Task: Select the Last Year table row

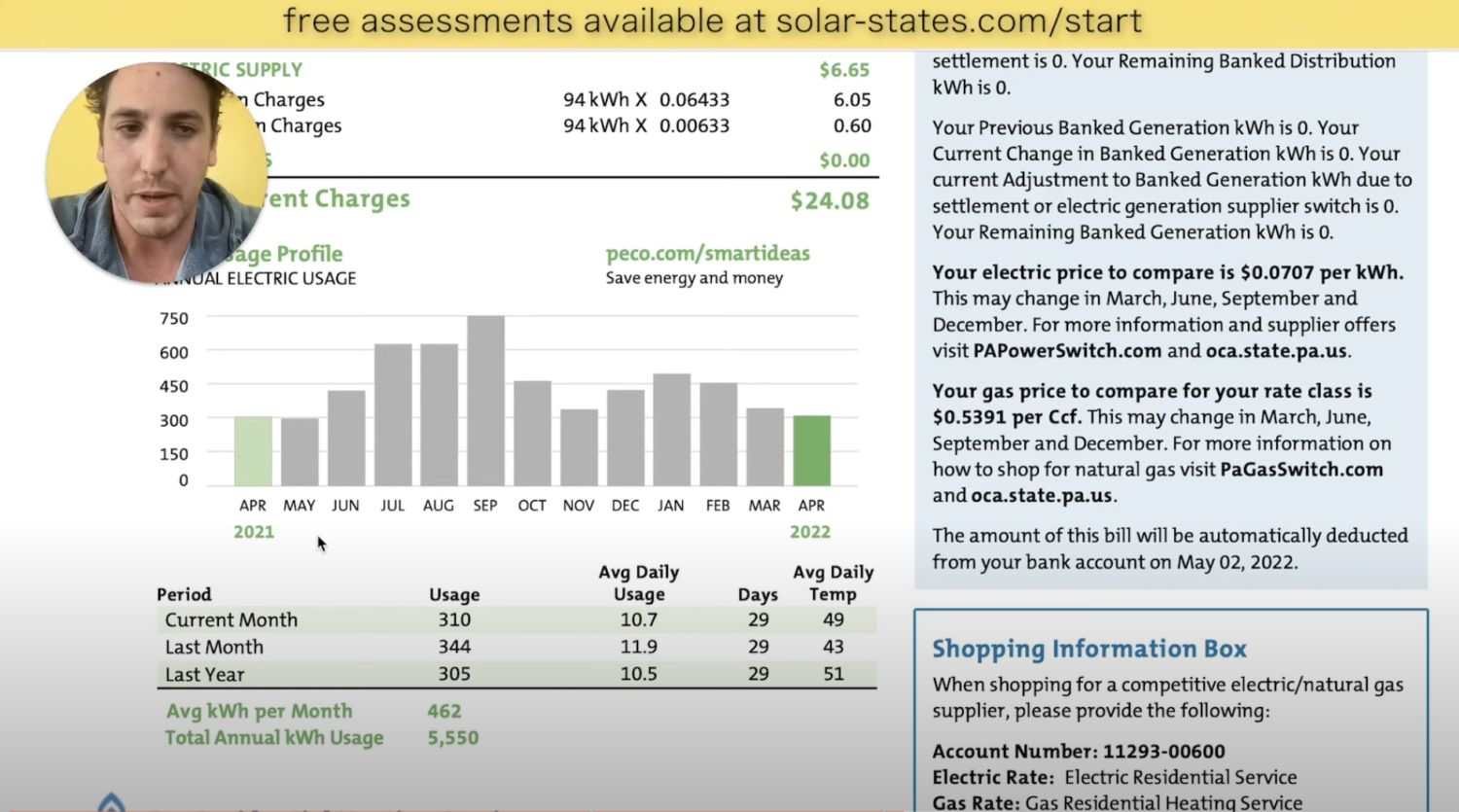Action: pyautogui.click(x=516, y=674)
